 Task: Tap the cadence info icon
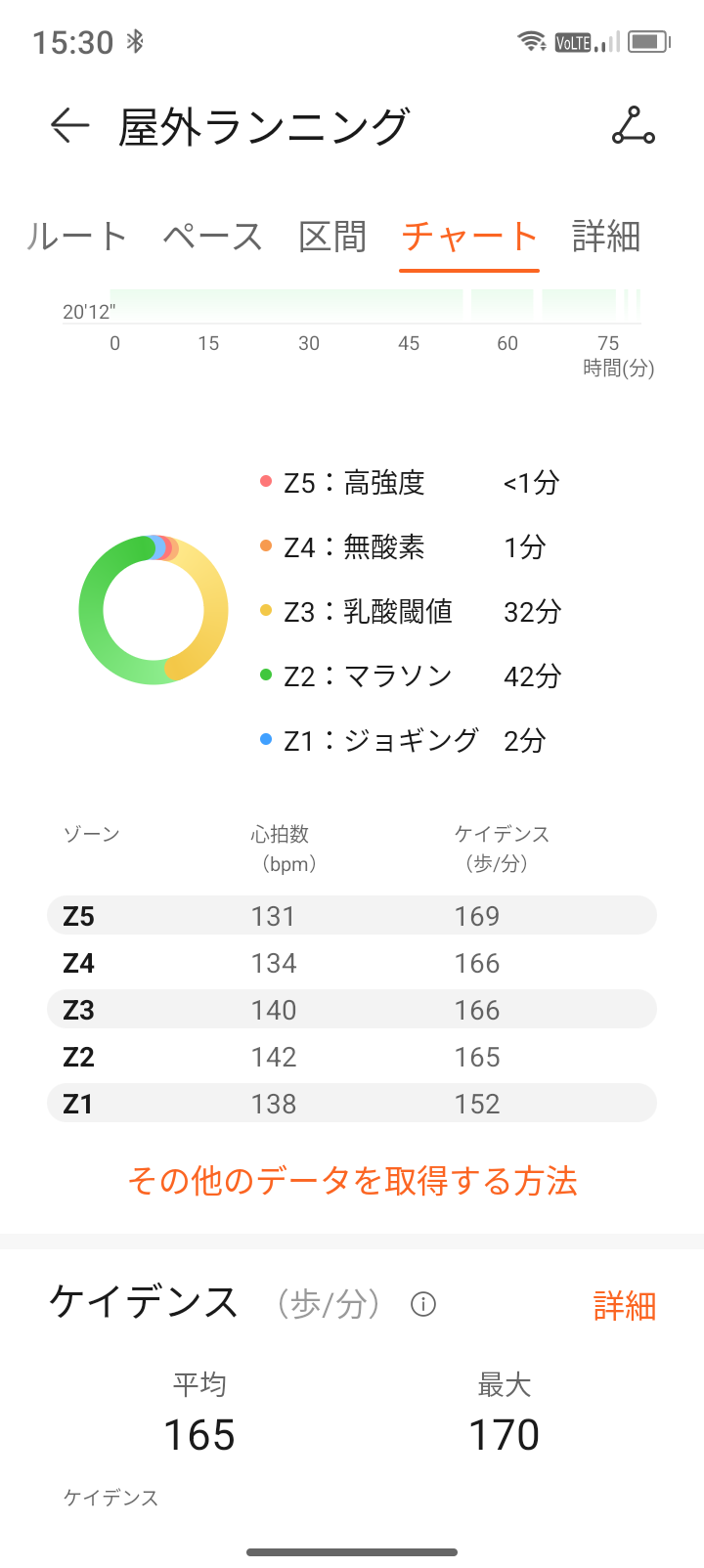[423, 1304]
